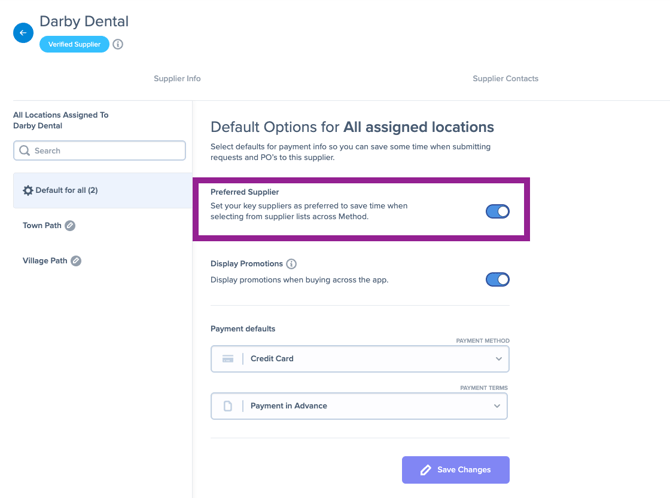The height and width of the screenshot is (498, 670).
Task: Disable the Display Promotions switch
Action: (x=497, y=280)
